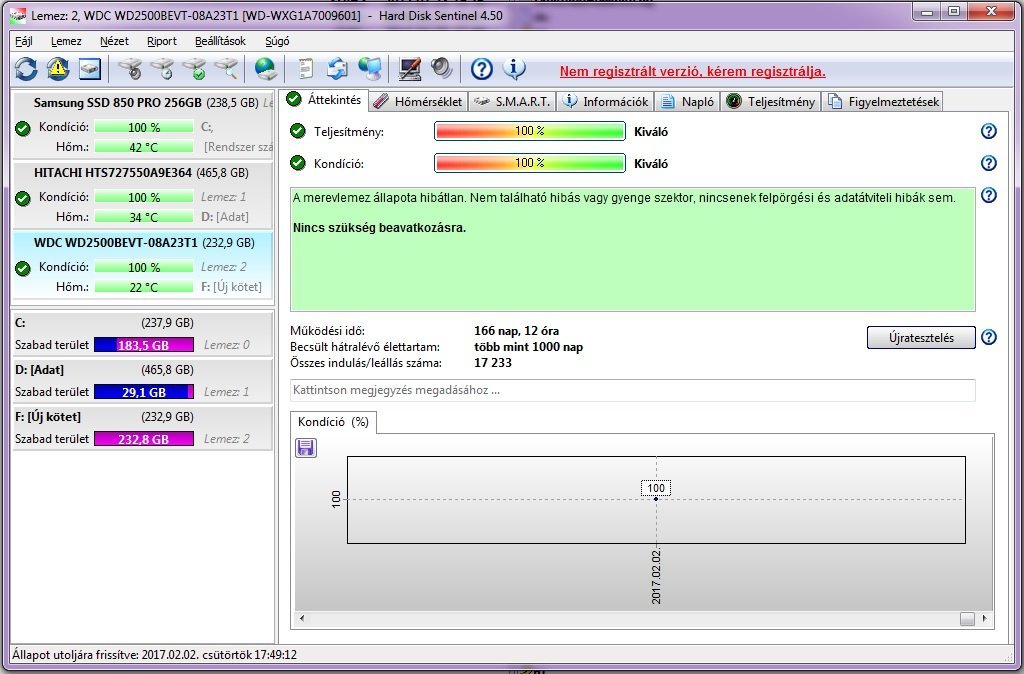Switch to the Hőmérséklet tab

(x=419, y=102)
